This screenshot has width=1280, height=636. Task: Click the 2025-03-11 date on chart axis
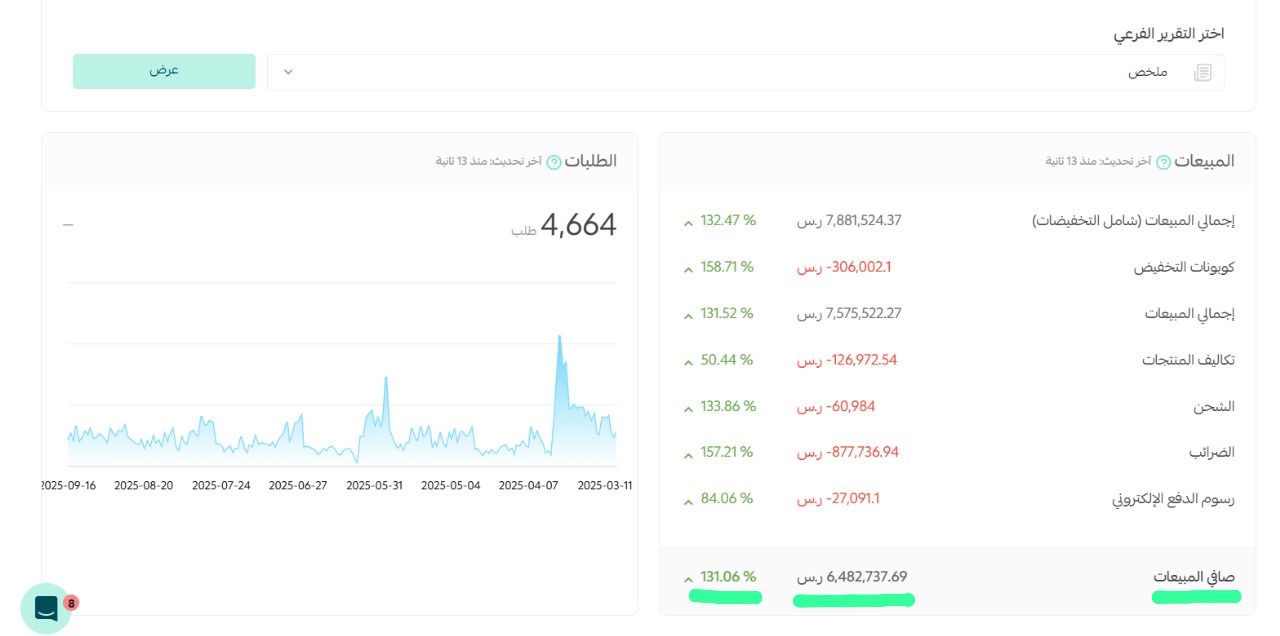coord(603,485)
